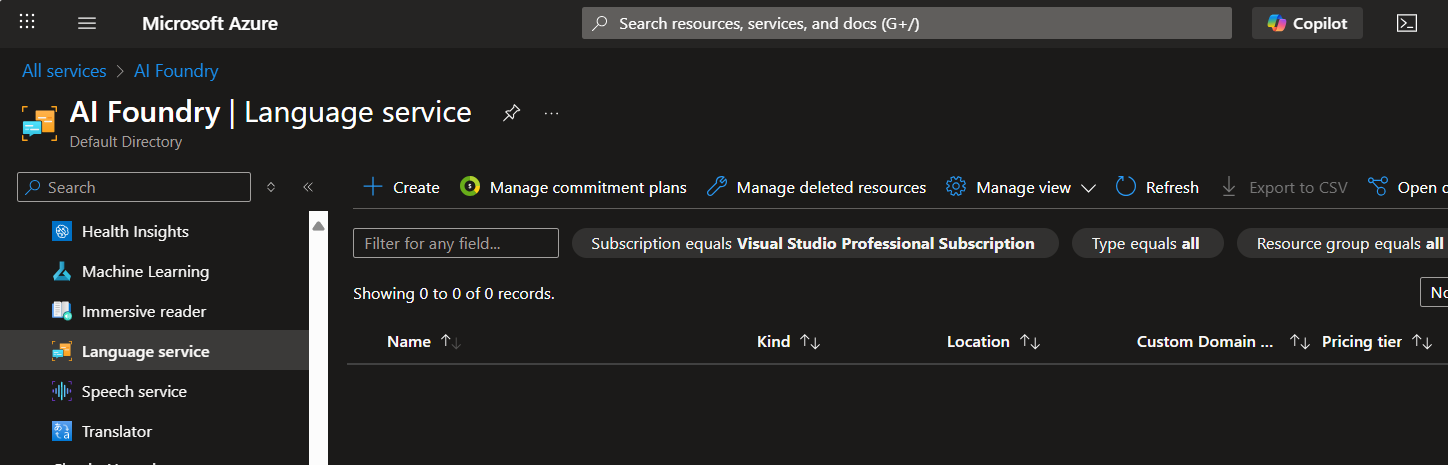The image size is (1448, 465).
Task: Refresh the resource list
Action: (1157, 187)
